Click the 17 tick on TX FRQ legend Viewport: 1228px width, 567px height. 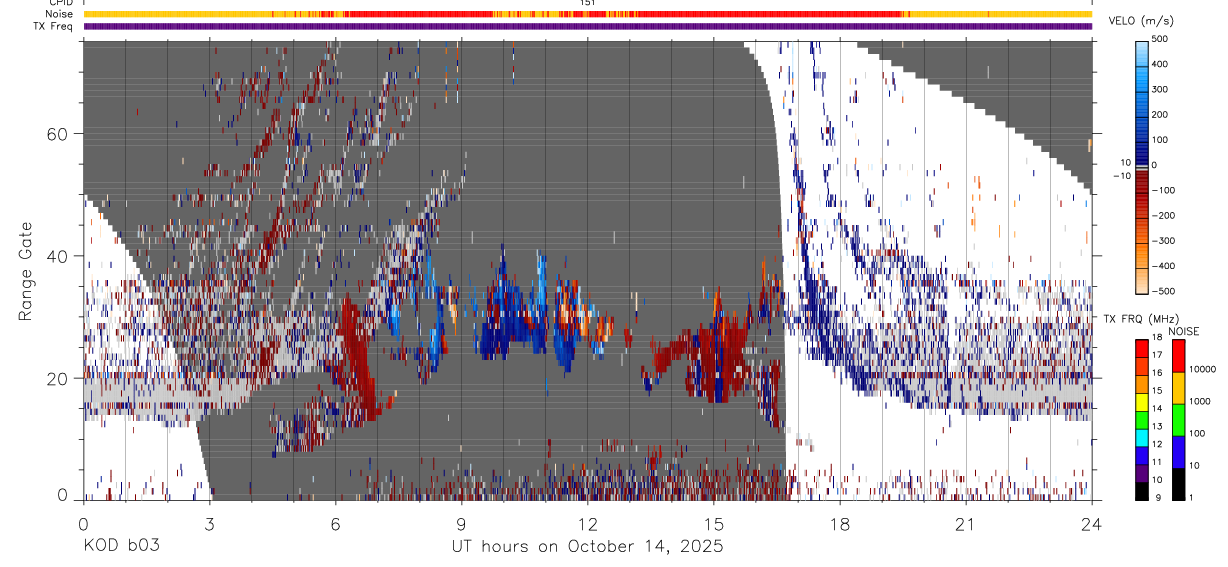tap(1159, 356)
